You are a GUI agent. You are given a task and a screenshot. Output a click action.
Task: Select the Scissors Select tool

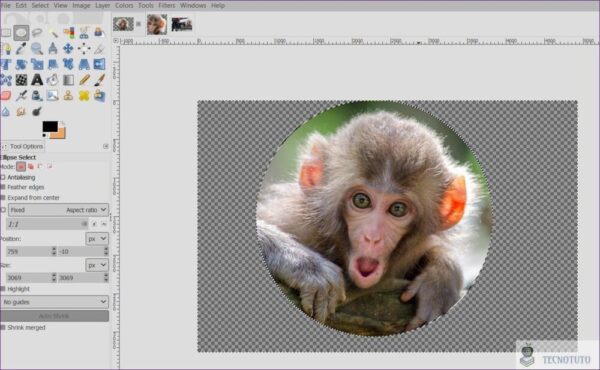point(84,33)
